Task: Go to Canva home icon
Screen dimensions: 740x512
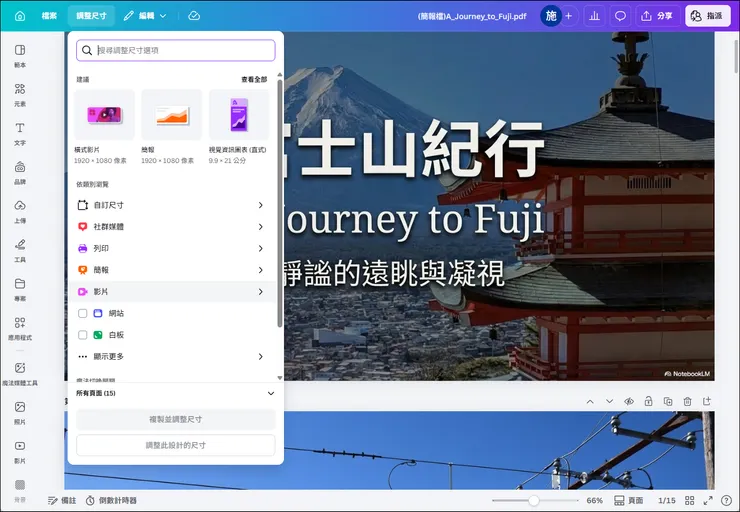Action: (20, 16)
